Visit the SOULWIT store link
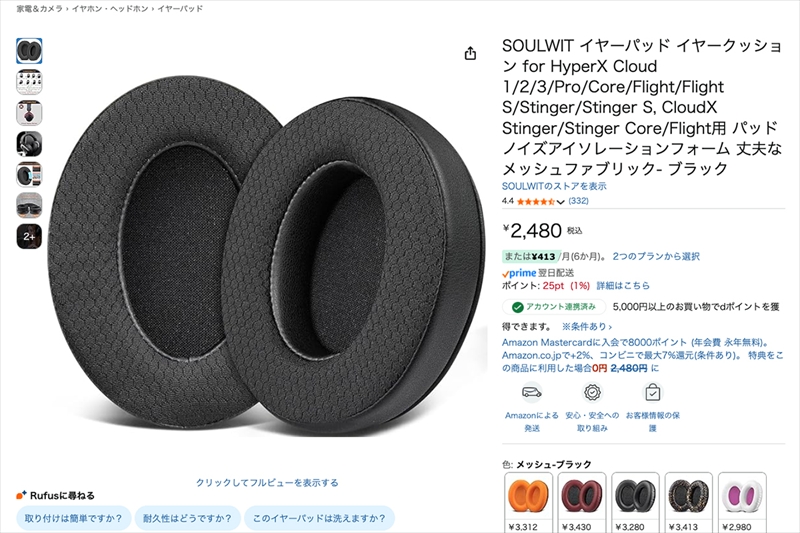 pos(554,186)
